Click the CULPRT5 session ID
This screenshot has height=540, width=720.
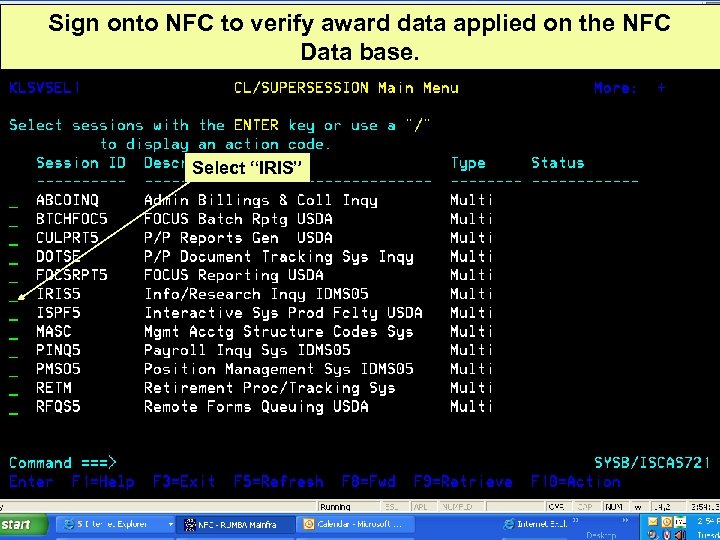pyautogui.click(x=67, y=238)
